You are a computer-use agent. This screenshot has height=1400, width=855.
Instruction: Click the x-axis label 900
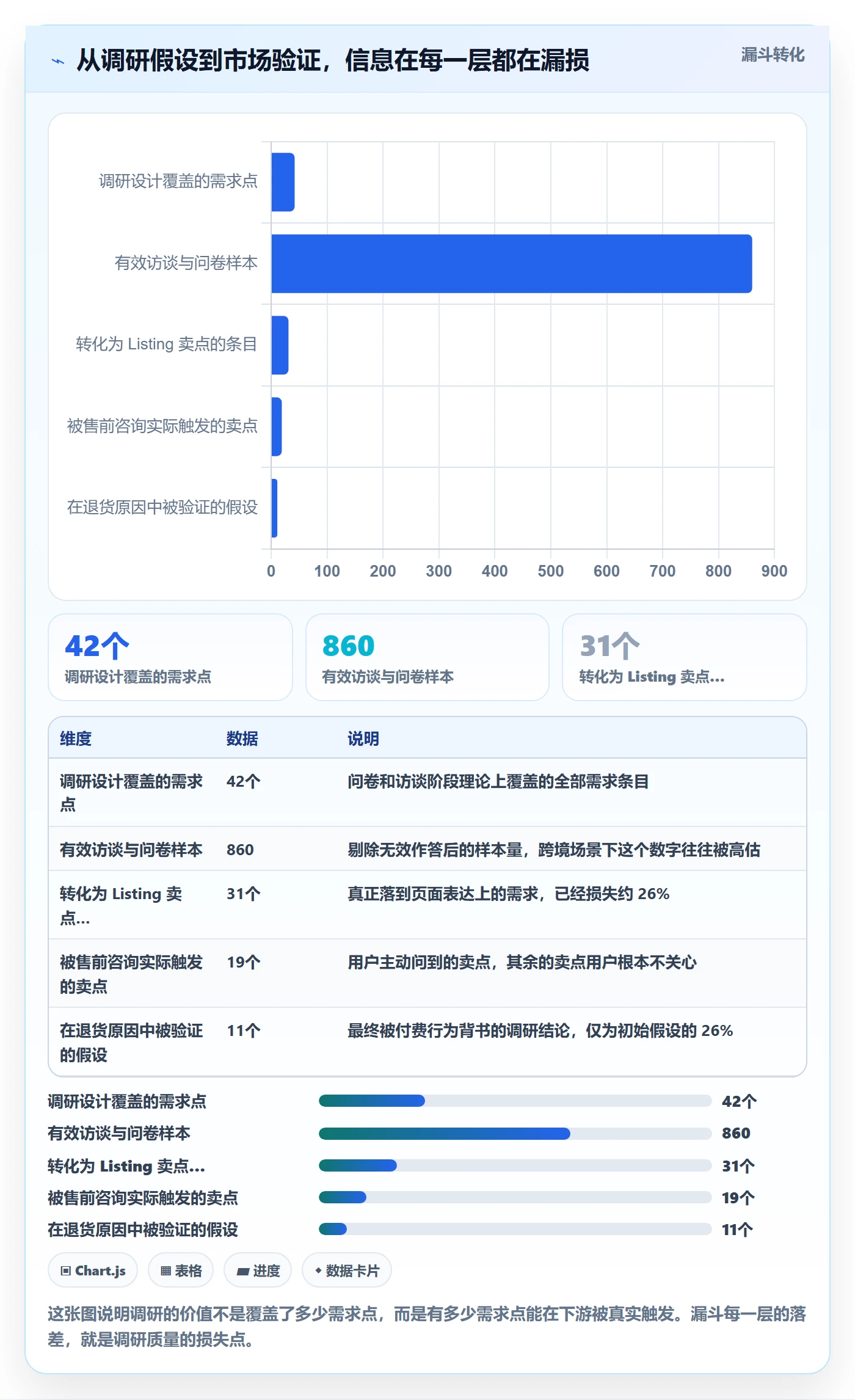(774, 571)
